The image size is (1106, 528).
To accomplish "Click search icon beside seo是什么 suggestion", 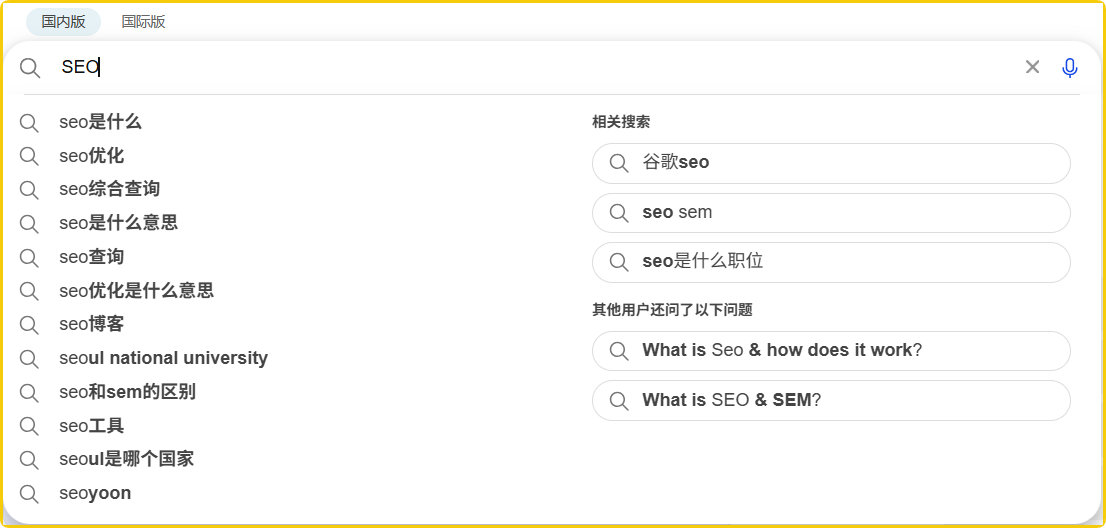I will 29,123.
